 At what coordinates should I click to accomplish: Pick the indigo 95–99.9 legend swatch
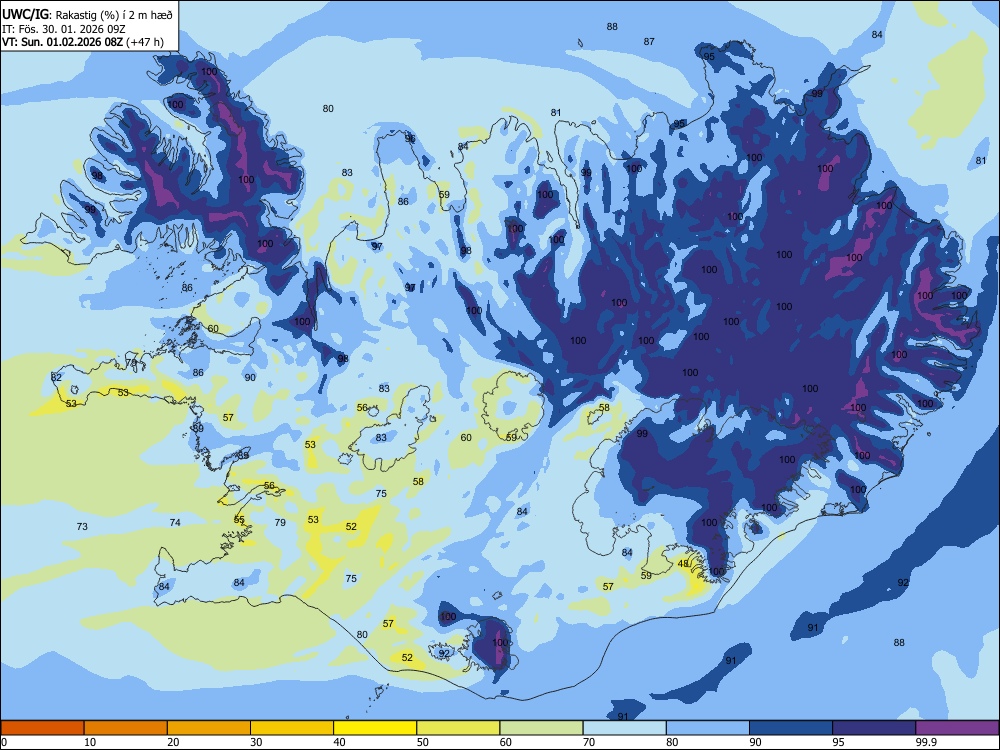[x=874, y=728]
